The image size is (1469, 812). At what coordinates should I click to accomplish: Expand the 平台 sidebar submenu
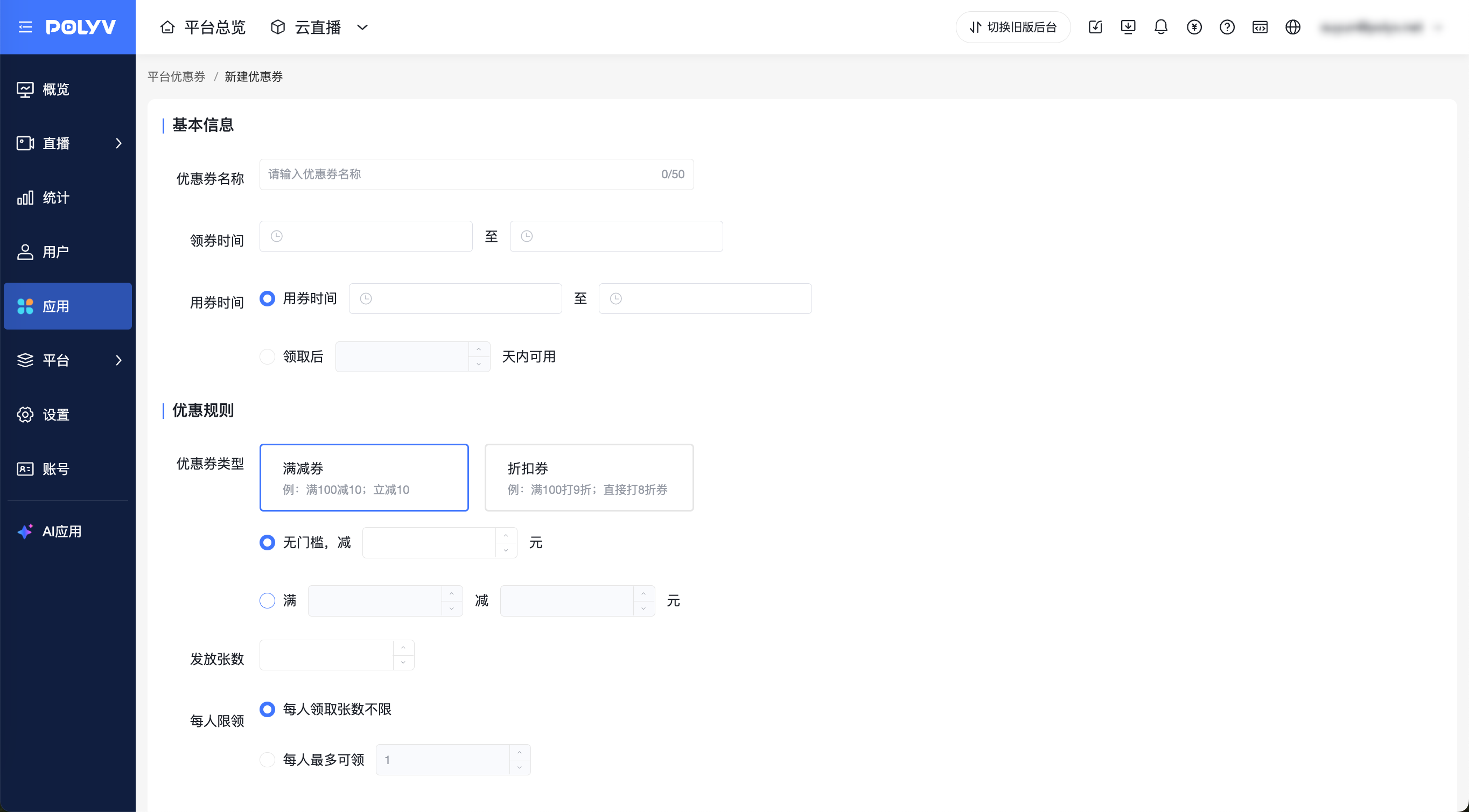[118, 360]
